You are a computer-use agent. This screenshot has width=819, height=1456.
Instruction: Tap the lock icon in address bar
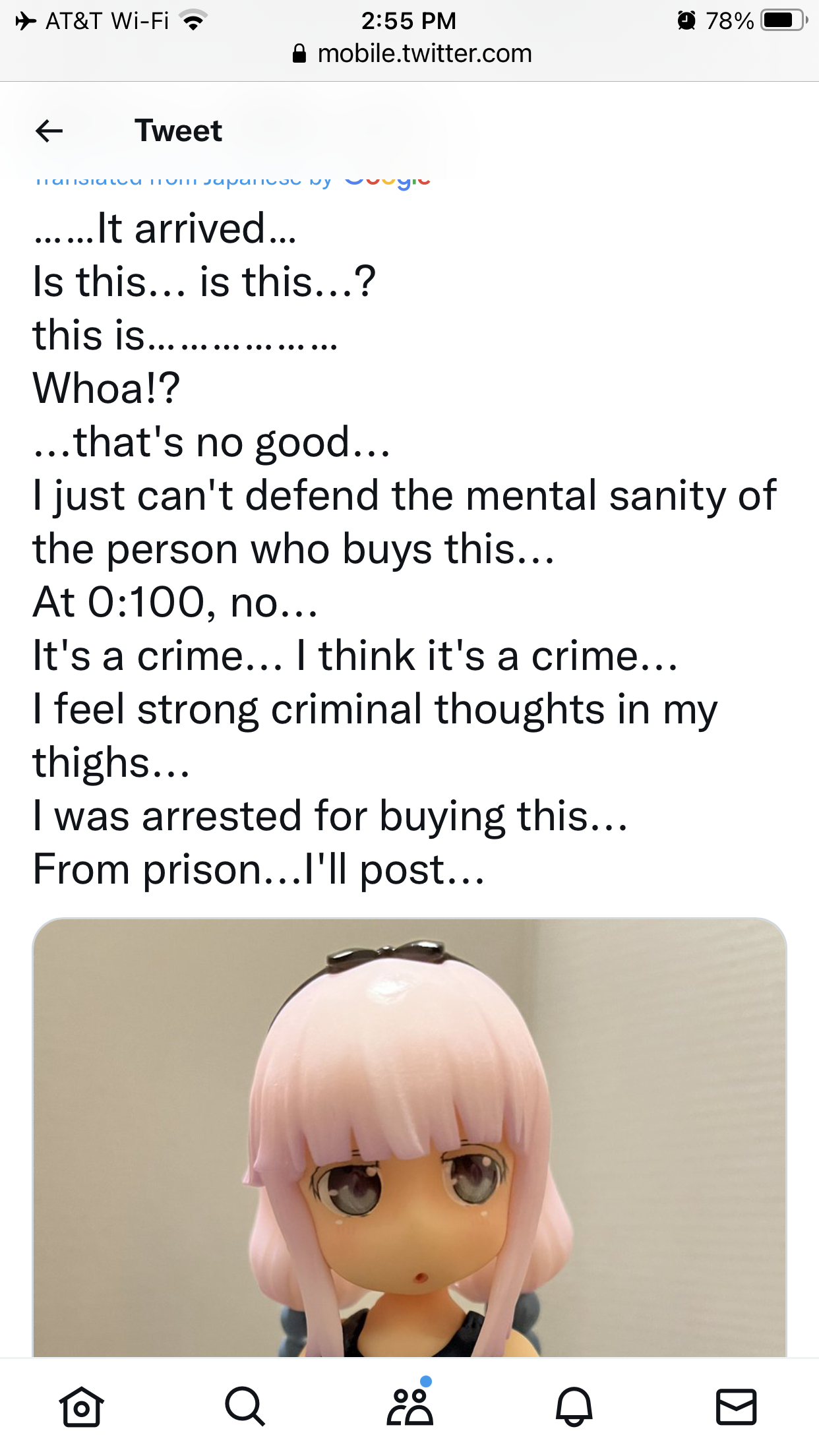point(299,53)
